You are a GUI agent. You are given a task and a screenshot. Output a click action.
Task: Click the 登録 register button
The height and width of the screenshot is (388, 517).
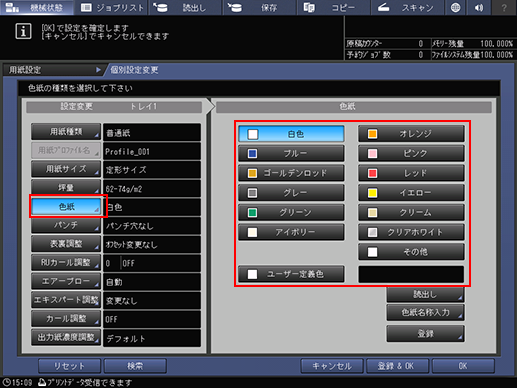tap(425, 333)
